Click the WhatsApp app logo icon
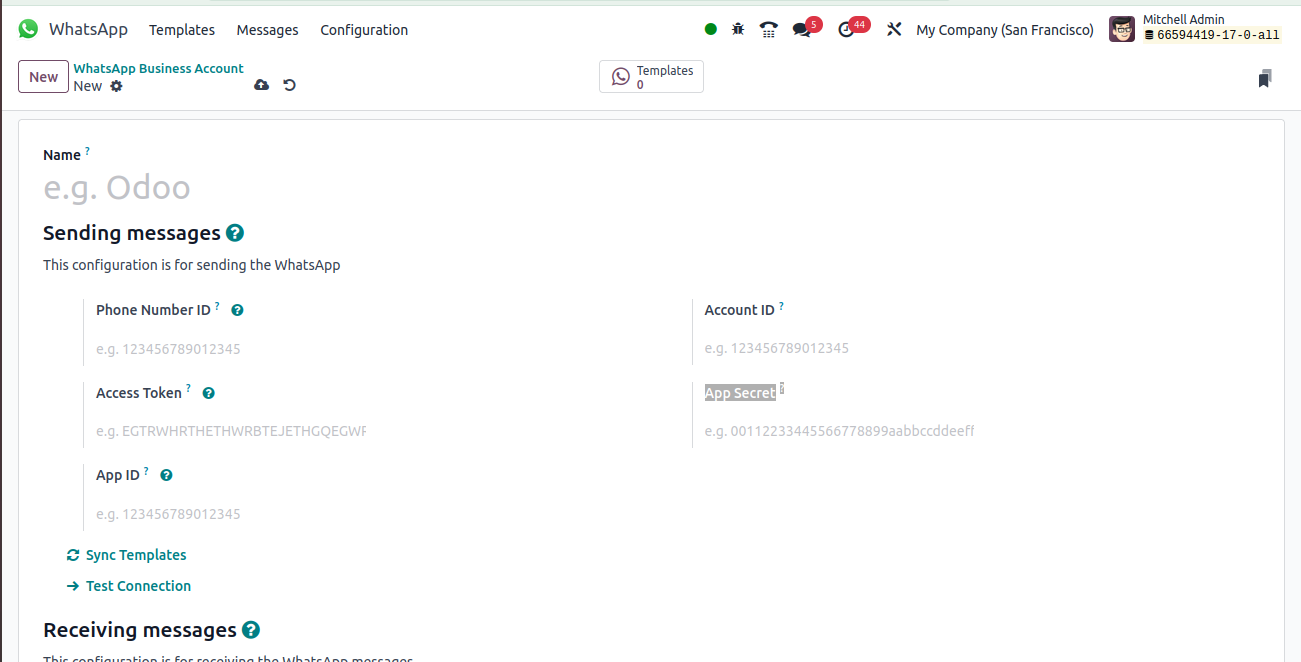Viewport: 1301px width, 662px height. 28,29
